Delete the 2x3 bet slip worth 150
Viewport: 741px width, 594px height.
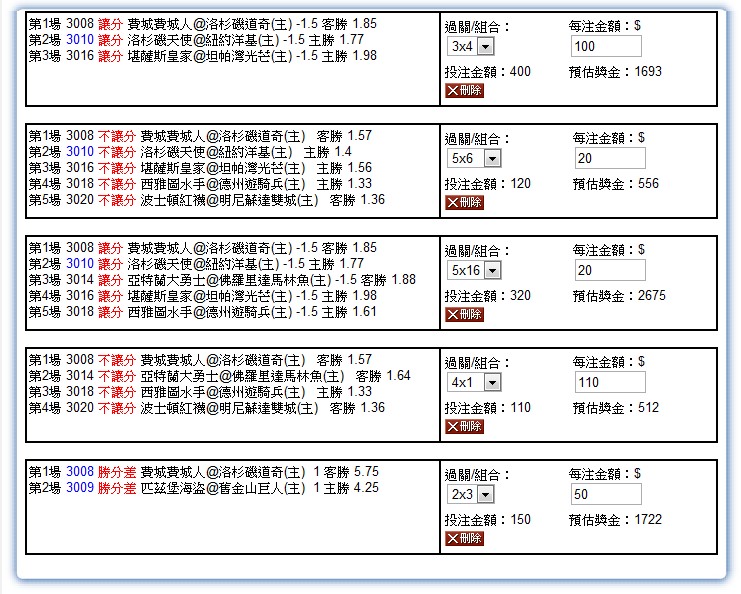464,538
